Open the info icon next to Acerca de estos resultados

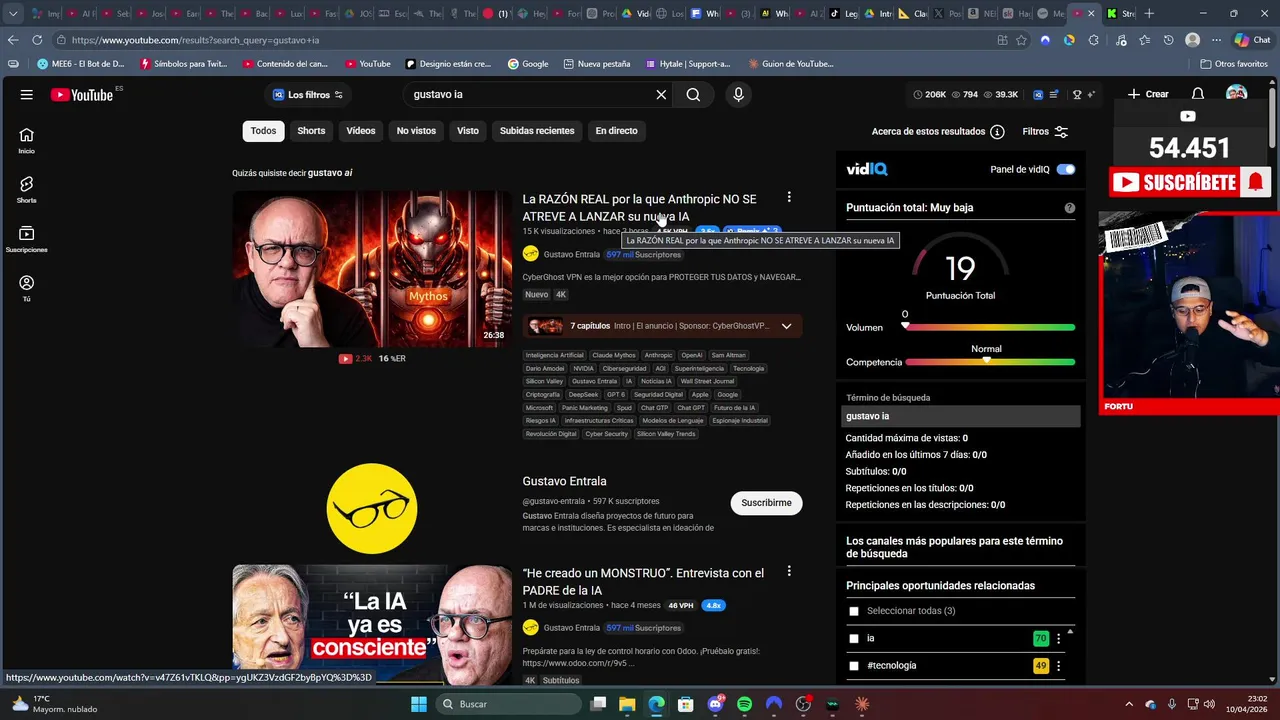point(997,131)
